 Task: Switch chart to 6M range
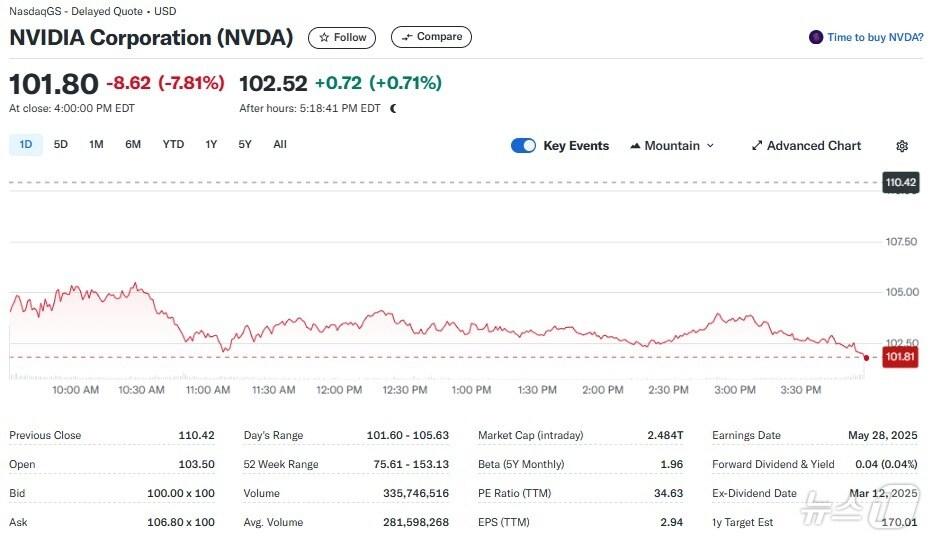(x=133, y=144)
